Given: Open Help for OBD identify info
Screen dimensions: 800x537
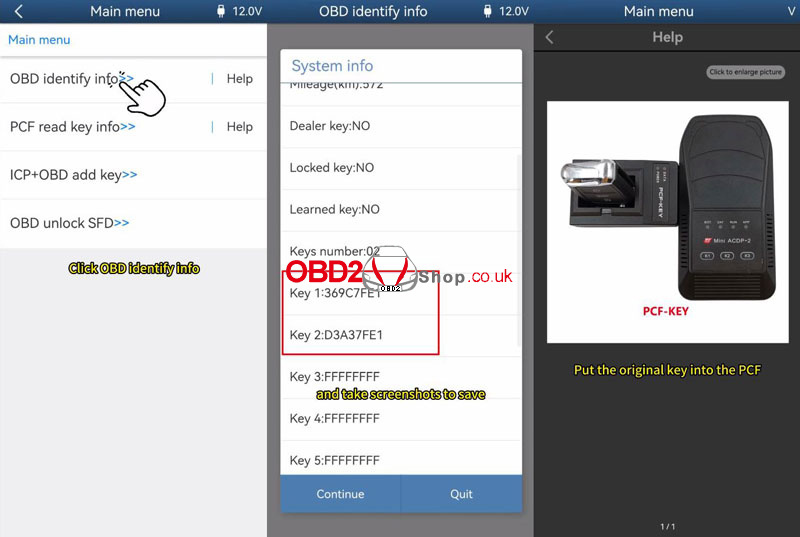Looking at the screenshot, I should [239, 79].
